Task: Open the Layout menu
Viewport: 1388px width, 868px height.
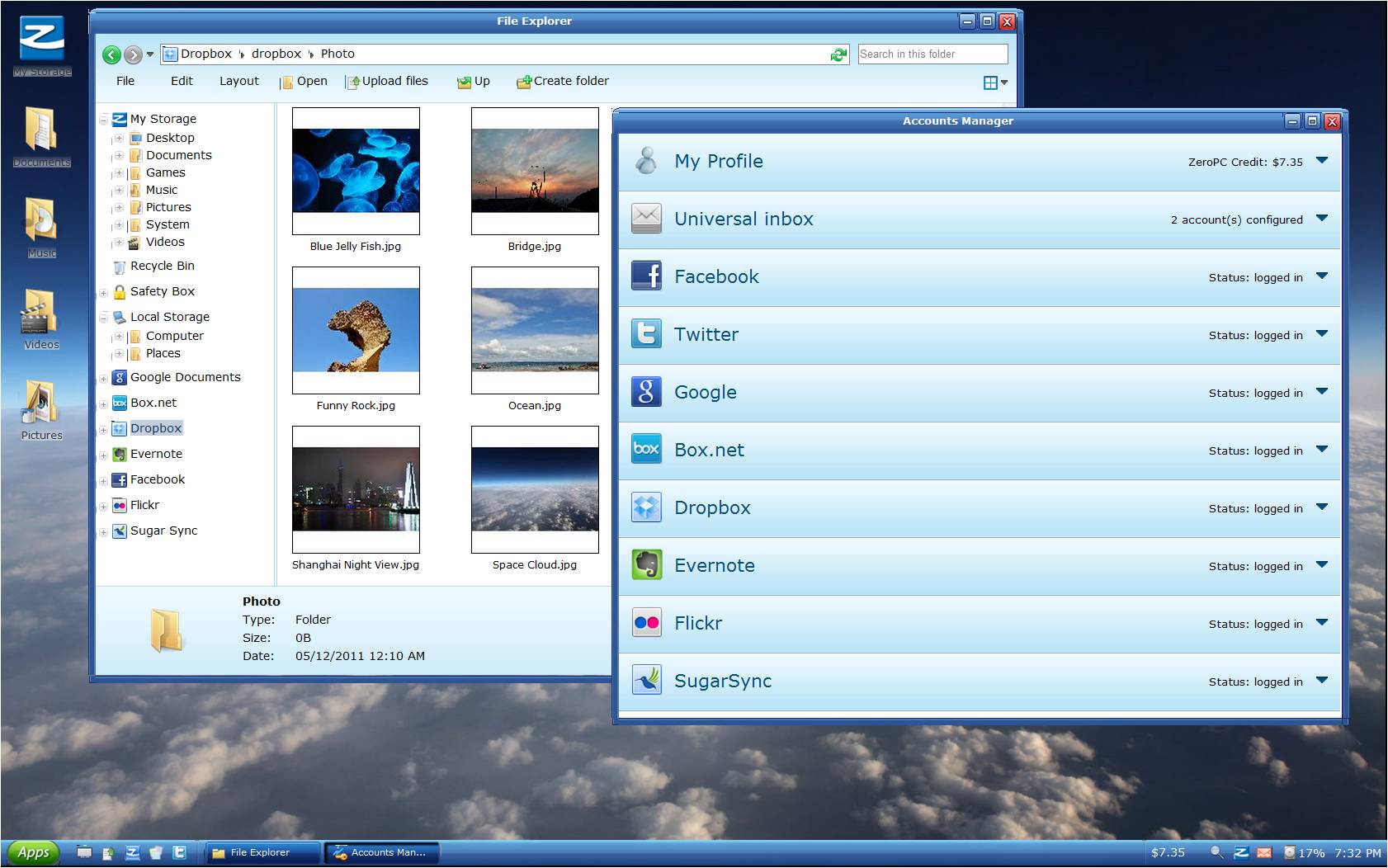Action: click(x=238, y=81)
